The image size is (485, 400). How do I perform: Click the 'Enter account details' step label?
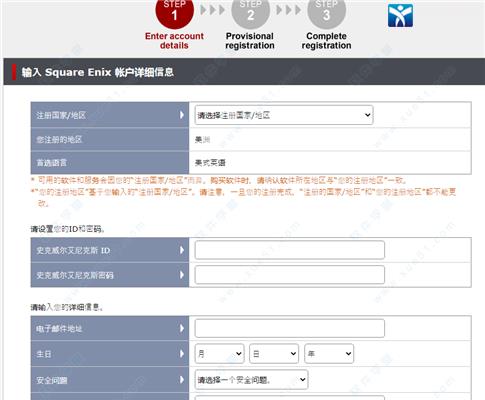tap(174, 41)
